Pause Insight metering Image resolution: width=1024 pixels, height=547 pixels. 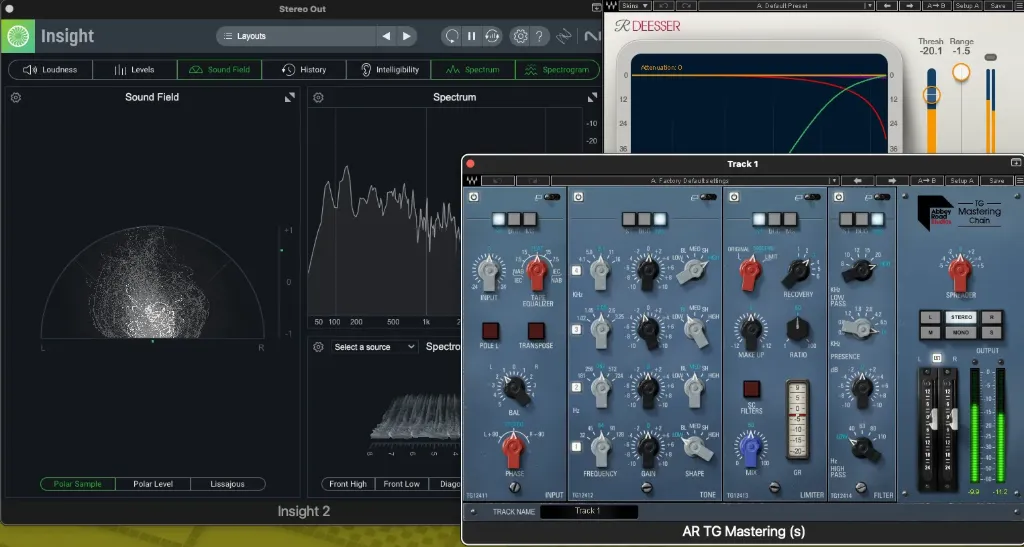point(472,37)
